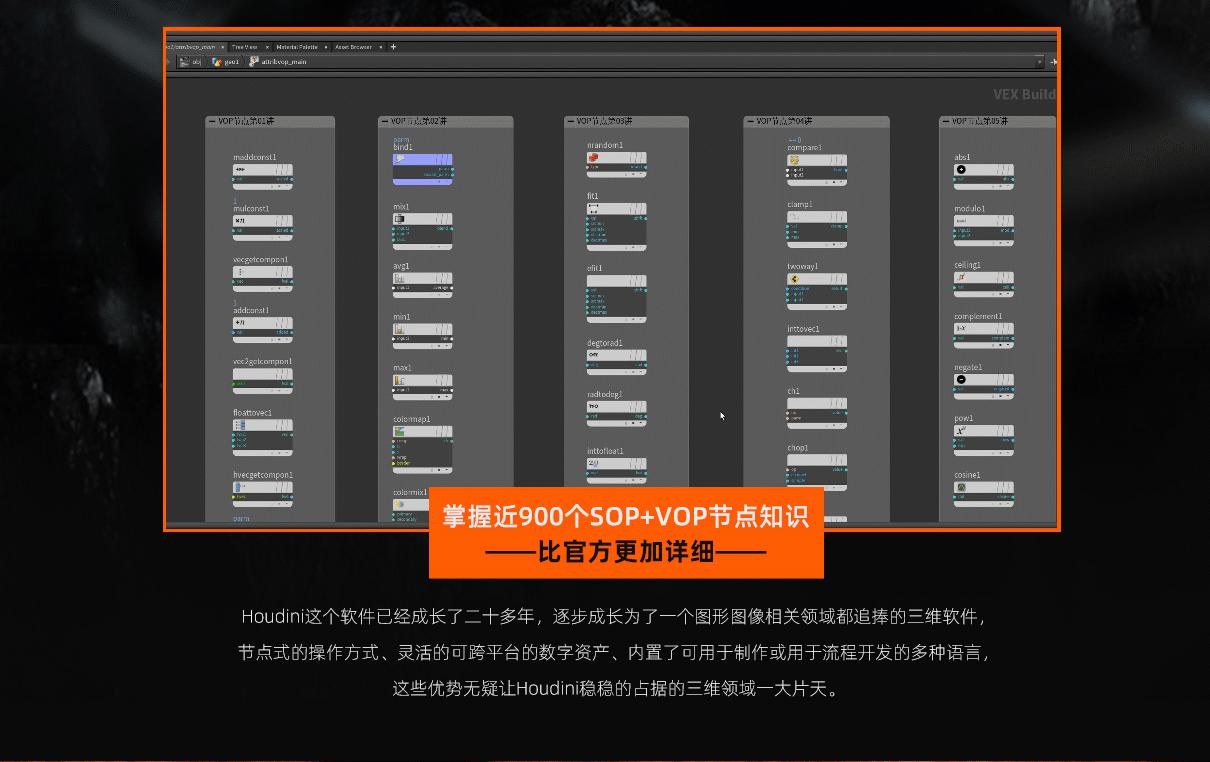Select the abs1 node icon
Screen dimensions: 1210x762
click(961, 170)
